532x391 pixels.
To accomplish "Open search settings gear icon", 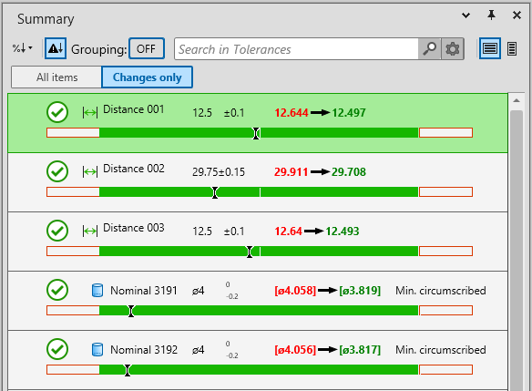I will pos(453,49).
